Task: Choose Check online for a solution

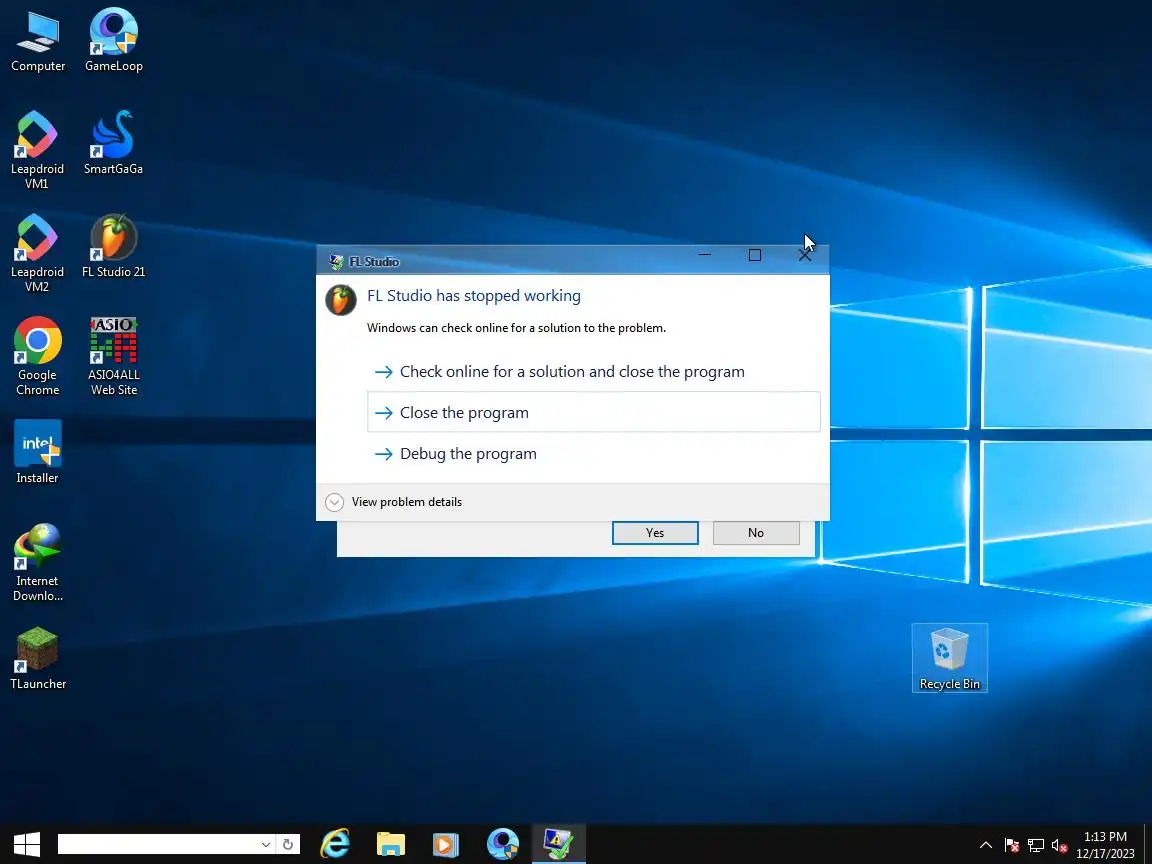Action: click(x=594, y=372)
